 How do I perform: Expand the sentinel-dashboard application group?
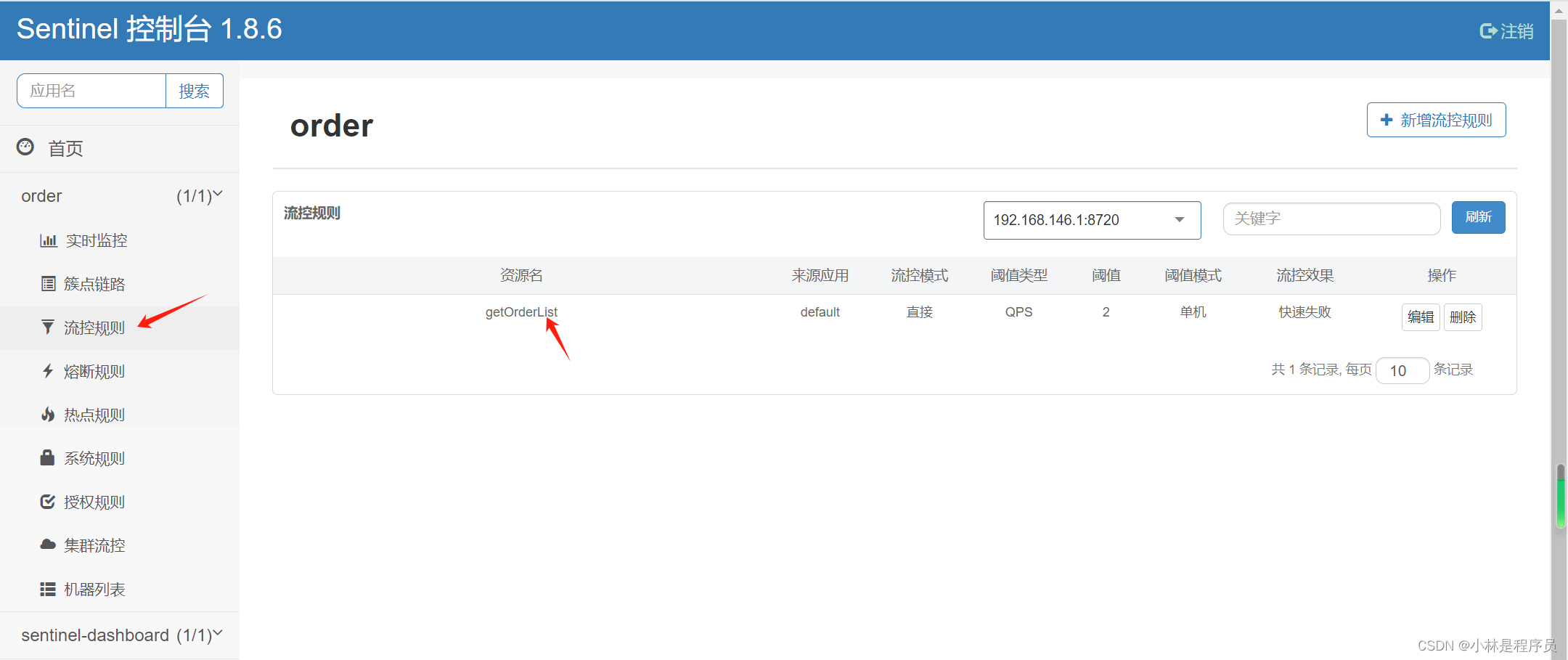click(120, 635)
